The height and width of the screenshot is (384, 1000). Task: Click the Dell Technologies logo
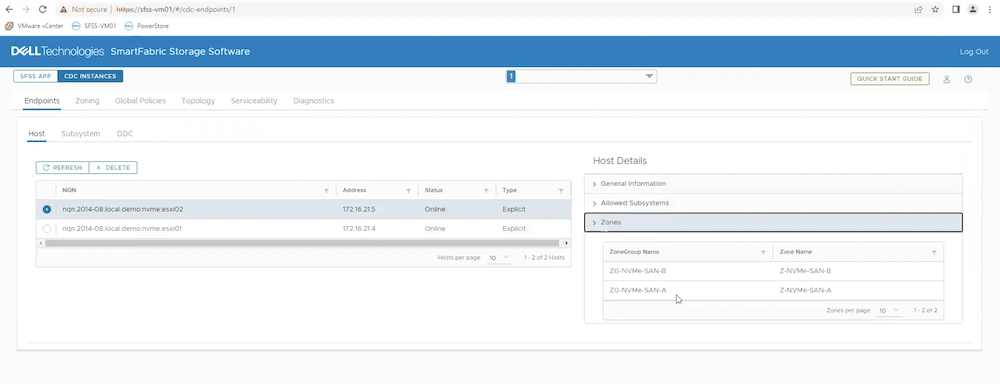pyautogui.click(x=57, y=52)
